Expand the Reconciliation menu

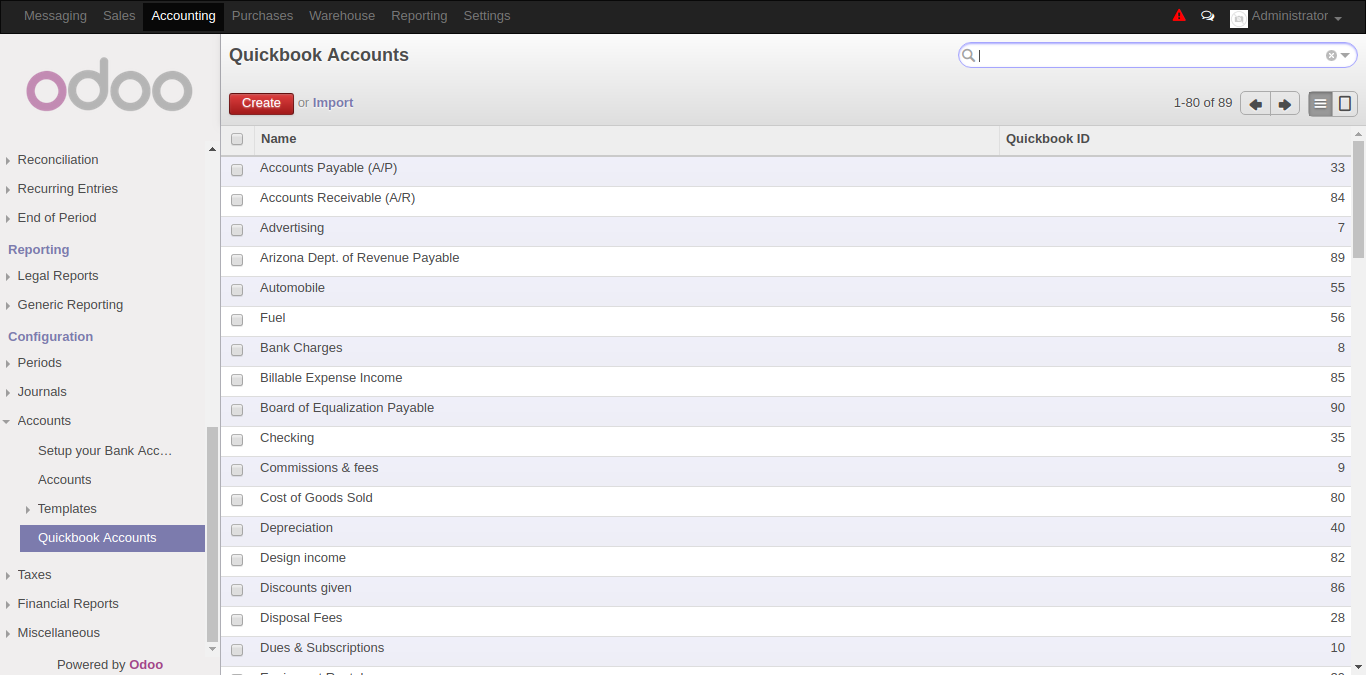click(58, 160)
